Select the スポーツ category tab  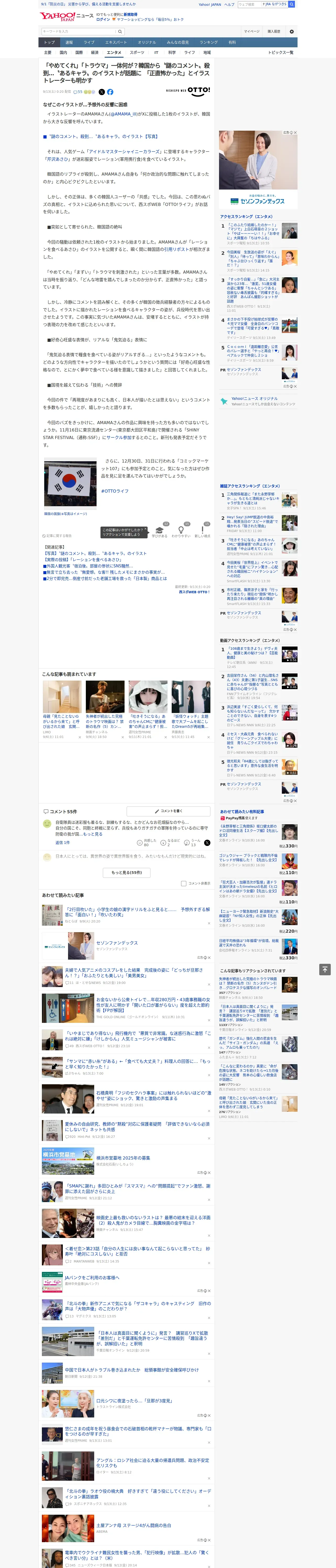click(x=137, y=53)
